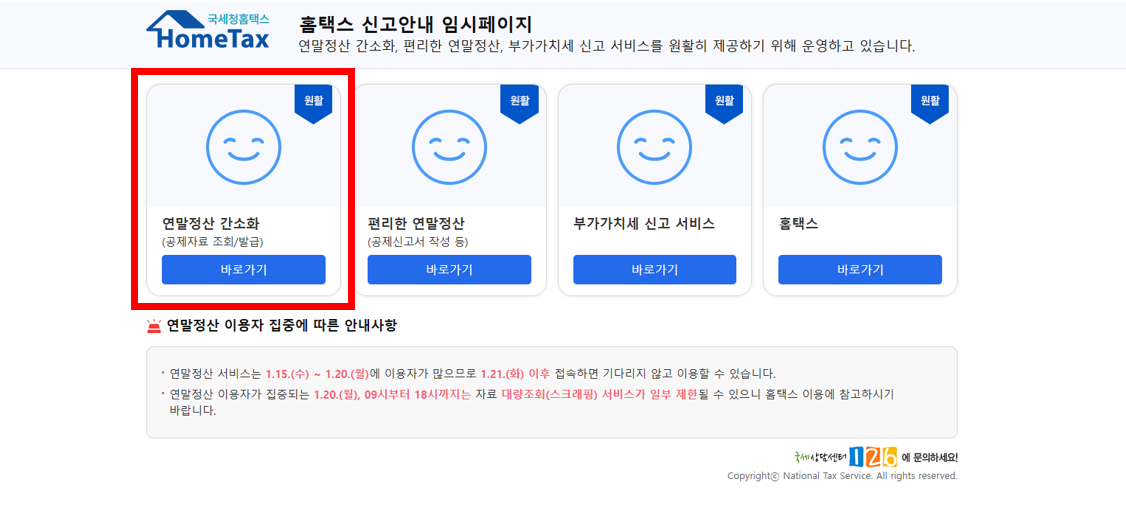
Task: Click the 126 call center number graphic
Action: click(x=873, y=457)
